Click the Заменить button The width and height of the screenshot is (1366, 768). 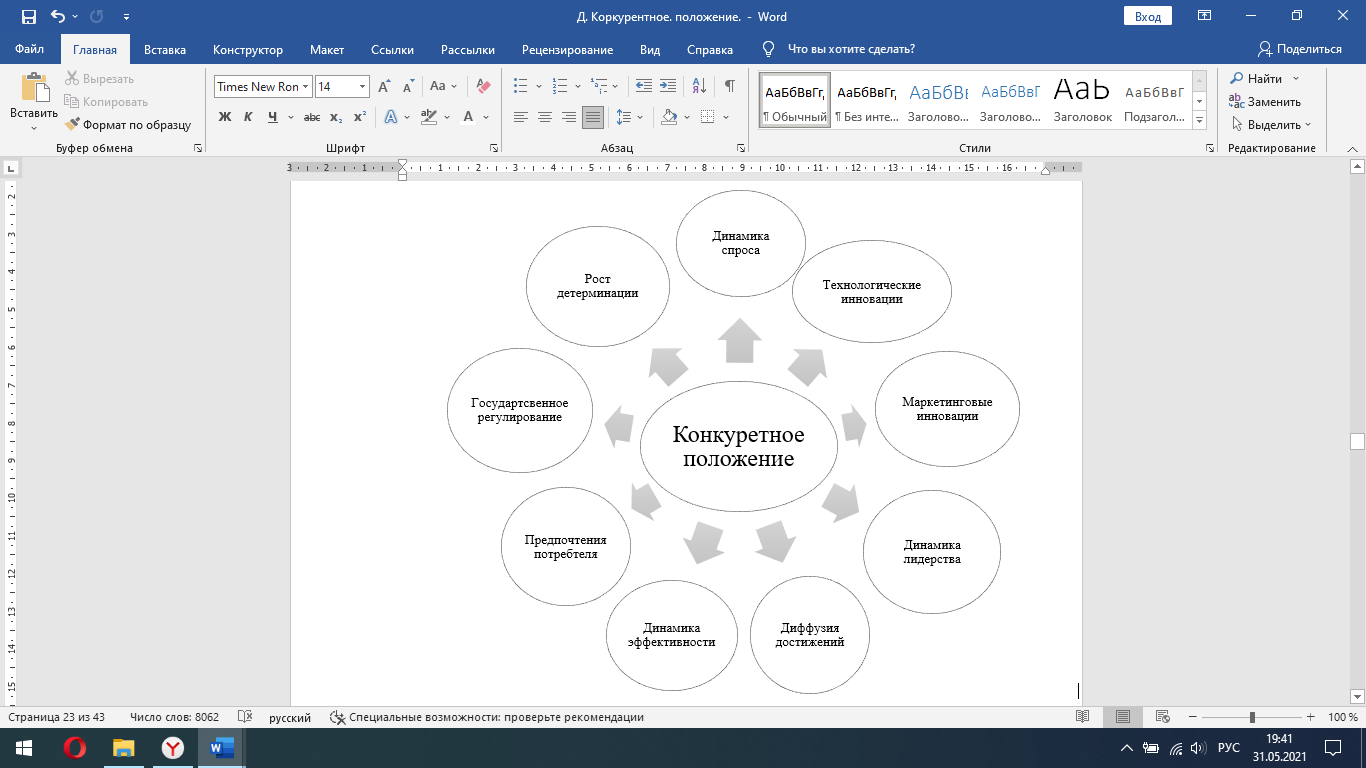click(1266, 102)
